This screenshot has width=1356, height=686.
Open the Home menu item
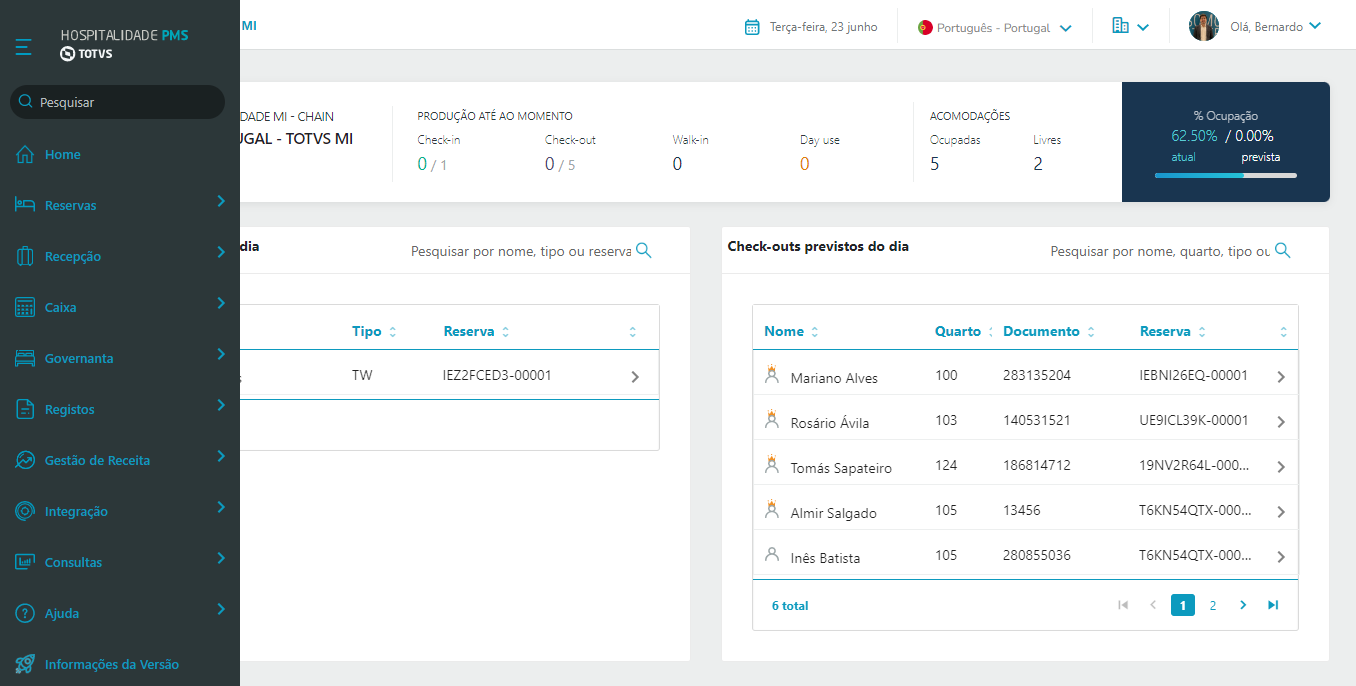coord(62,155)
